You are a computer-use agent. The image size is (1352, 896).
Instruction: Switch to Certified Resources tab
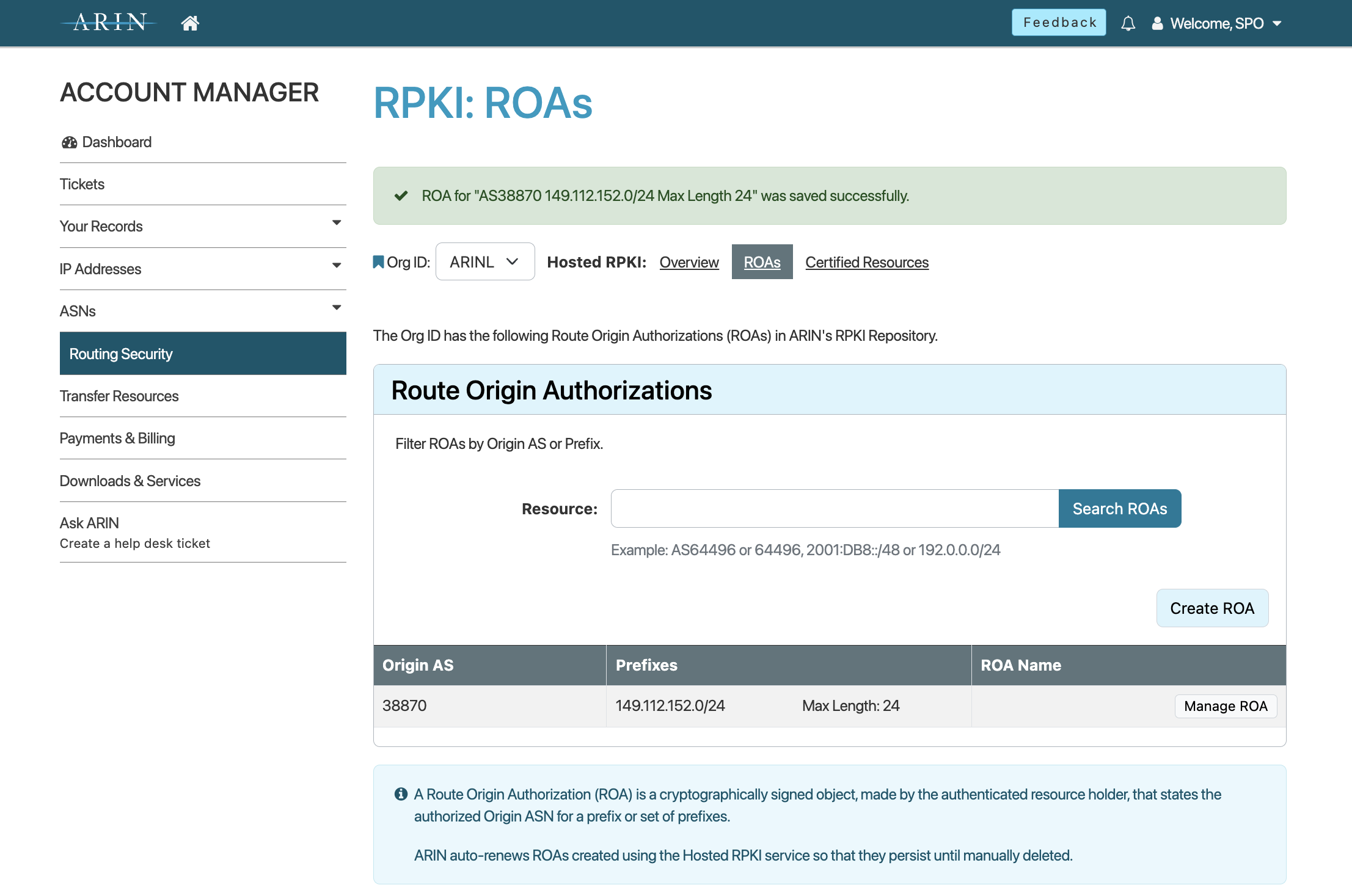coord(867,262)
